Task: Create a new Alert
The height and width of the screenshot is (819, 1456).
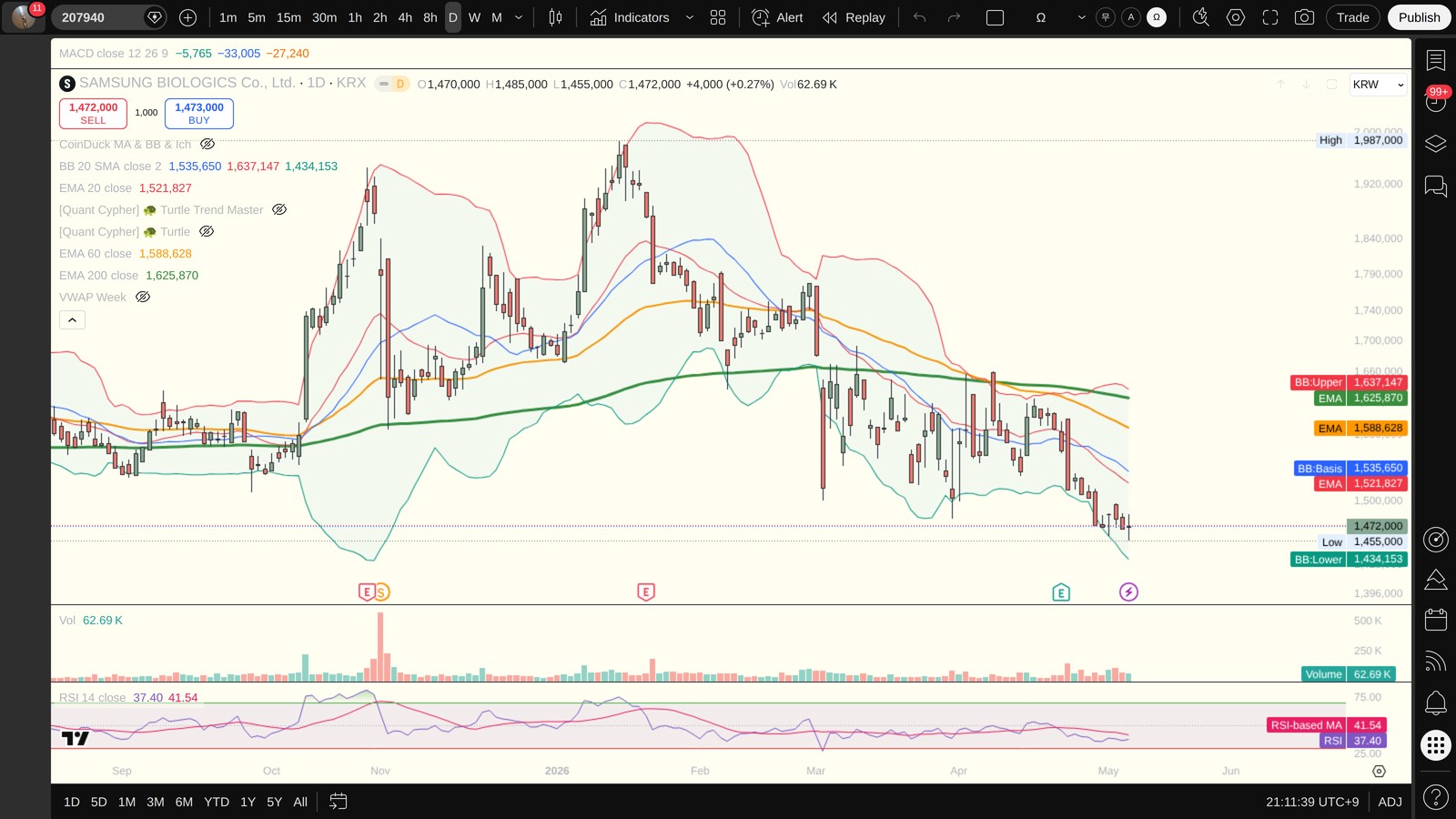Action: click(x=778, y=17)
